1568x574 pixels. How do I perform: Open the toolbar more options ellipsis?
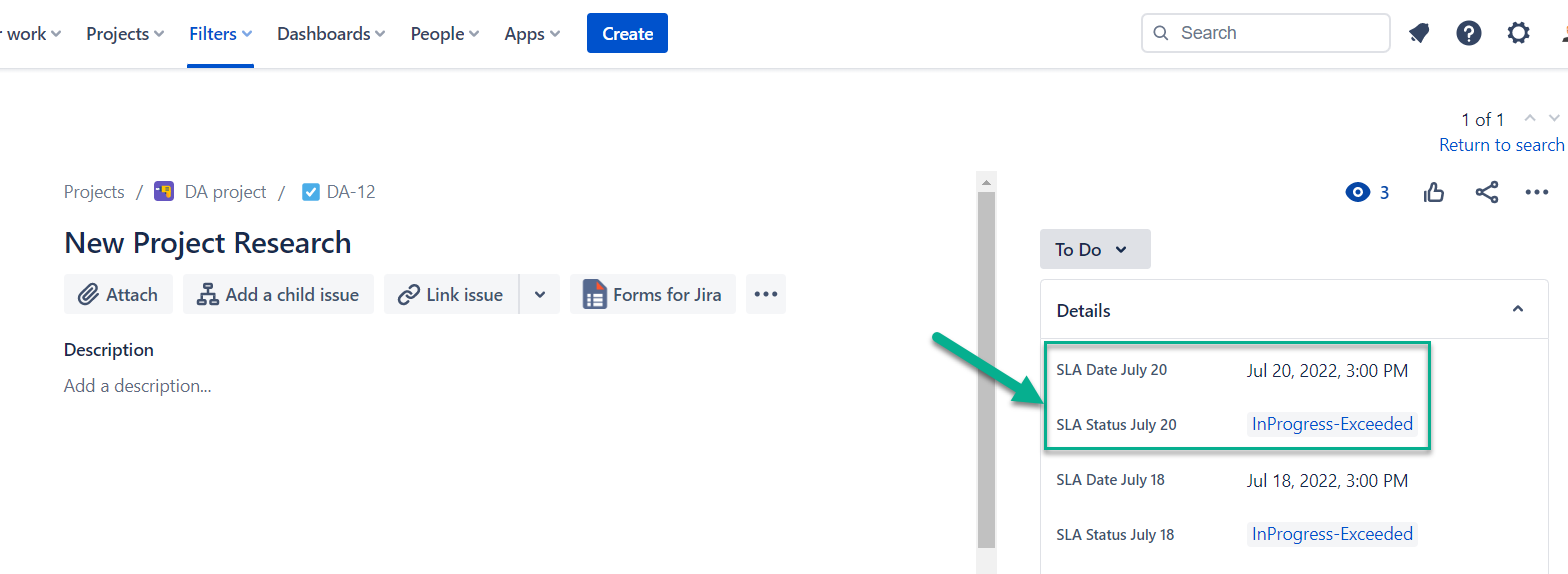point(766,295)
